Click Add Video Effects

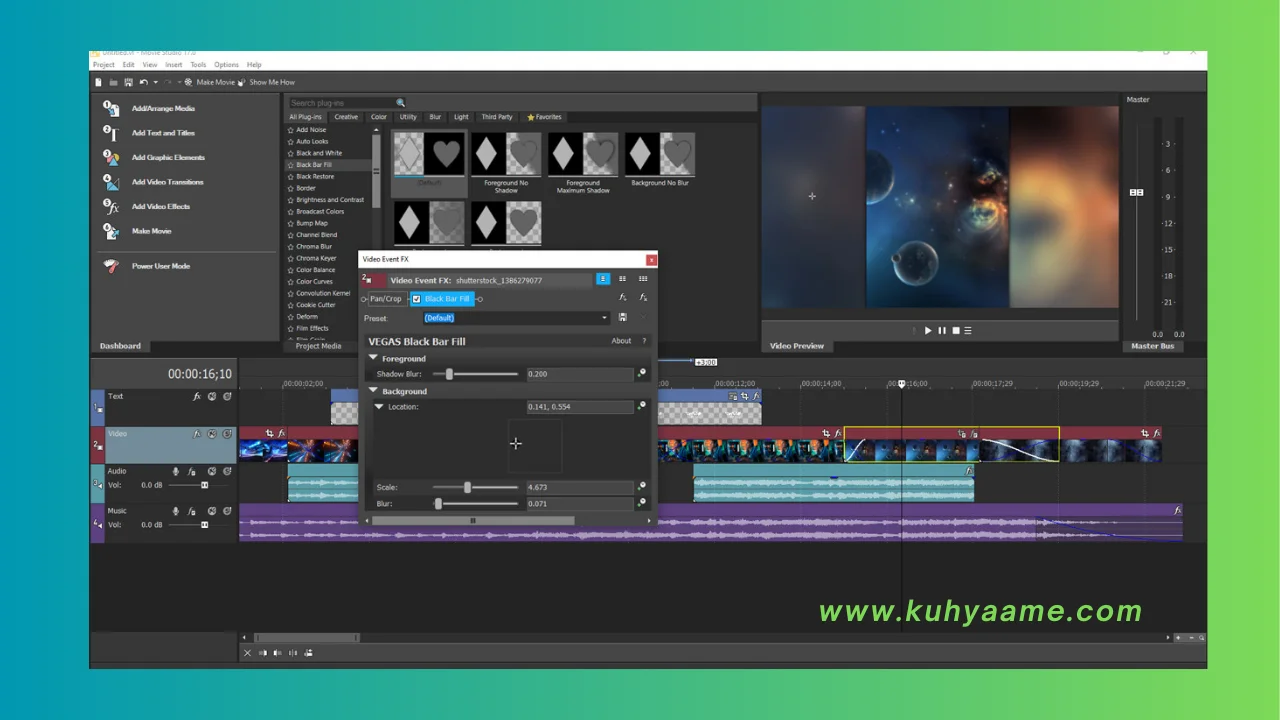[160, 206]
